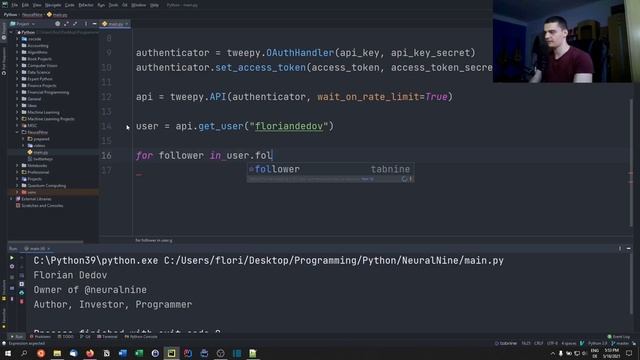The image size is (640, 360).
Task: Select follower tabnine completion suggestion
Action: 330,169
